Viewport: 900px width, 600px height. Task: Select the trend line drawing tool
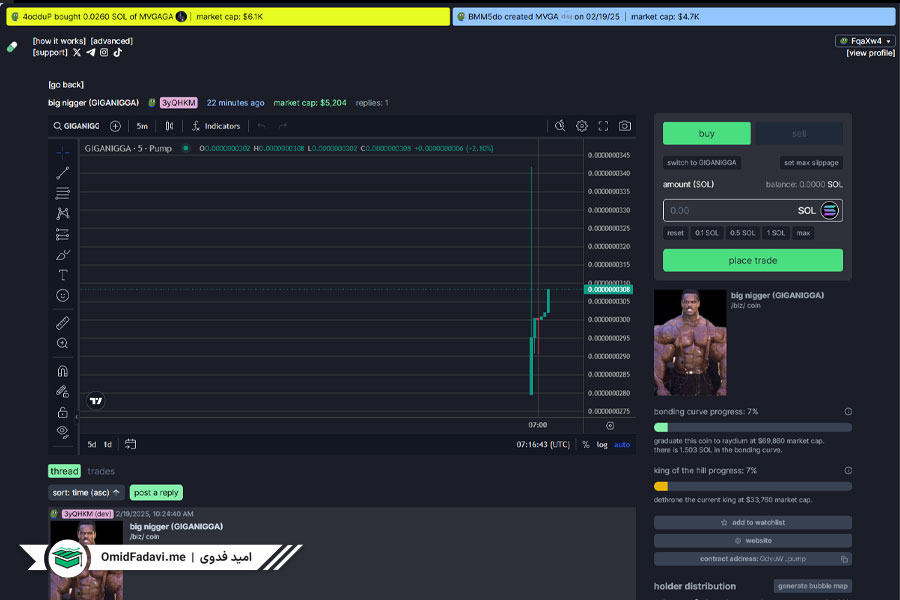tap(63, 173)
